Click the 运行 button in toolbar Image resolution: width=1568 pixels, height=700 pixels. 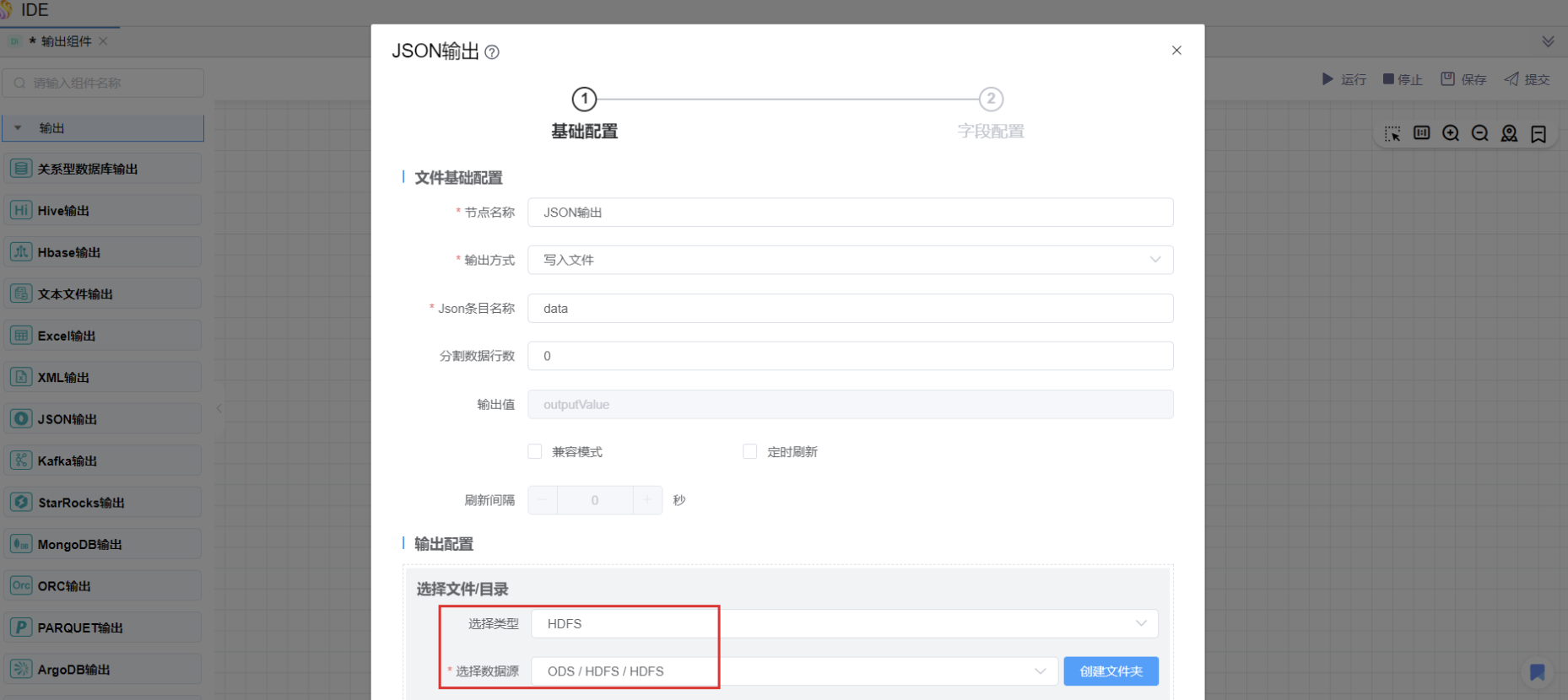pos(1344,79)
